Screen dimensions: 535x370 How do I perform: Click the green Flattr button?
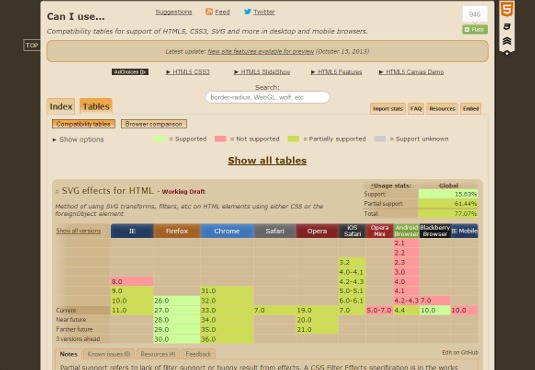(x=475, y=29)
